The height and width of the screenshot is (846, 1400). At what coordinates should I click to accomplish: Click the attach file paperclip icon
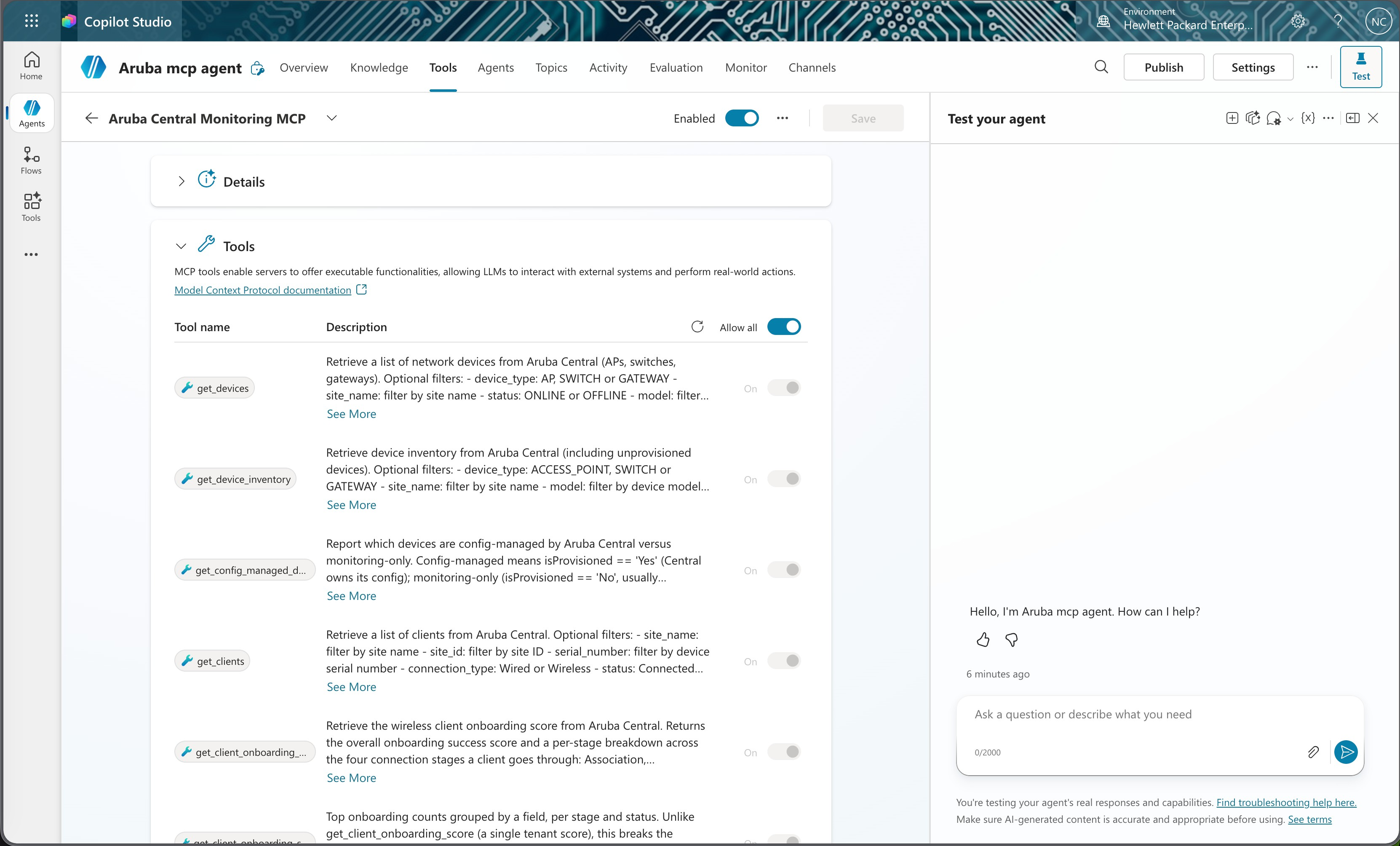pos(1313,752)
